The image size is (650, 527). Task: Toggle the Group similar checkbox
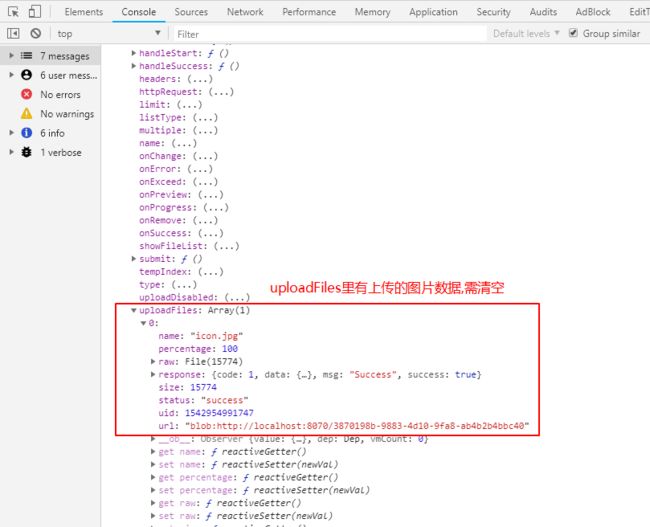[x=573, y=33]
